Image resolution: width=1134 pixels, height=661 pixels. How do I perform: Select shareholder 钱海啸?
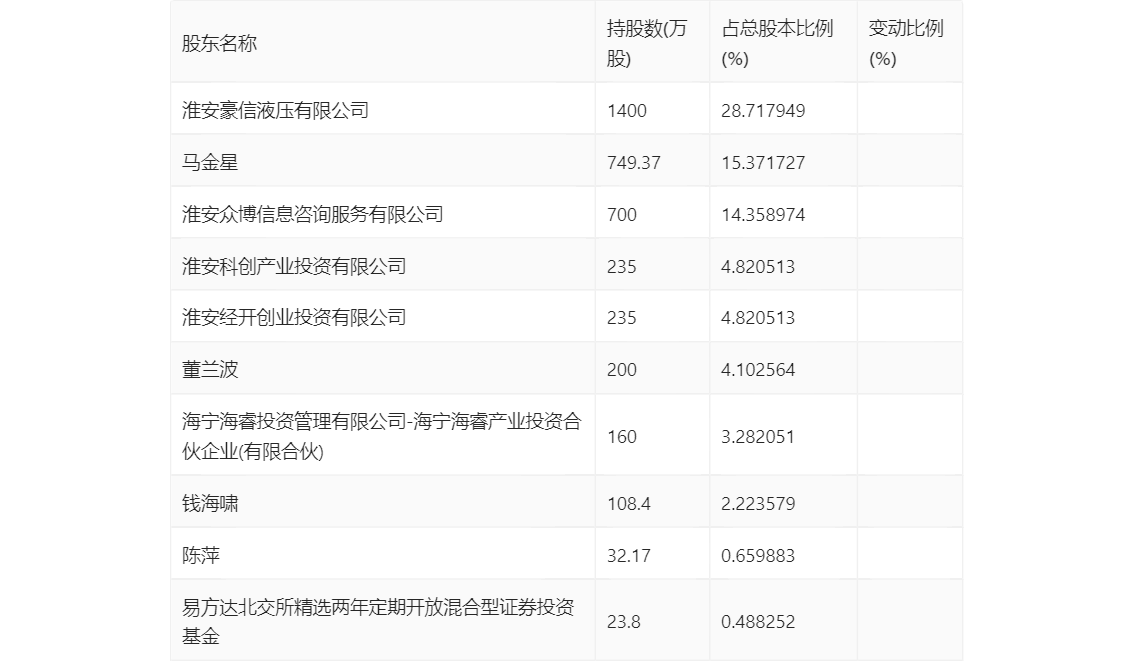(210, 503)
